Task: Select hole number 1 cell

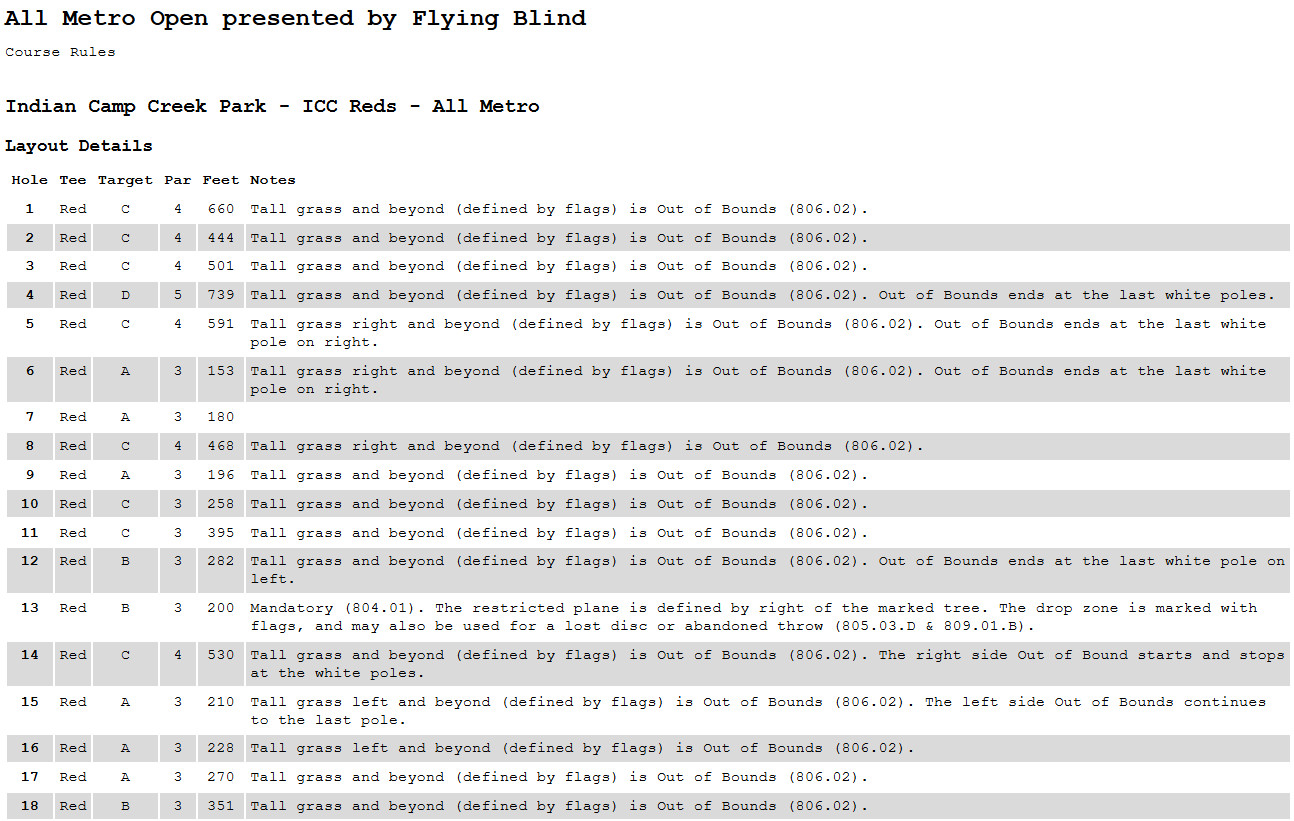Action: tap(30, 209)
